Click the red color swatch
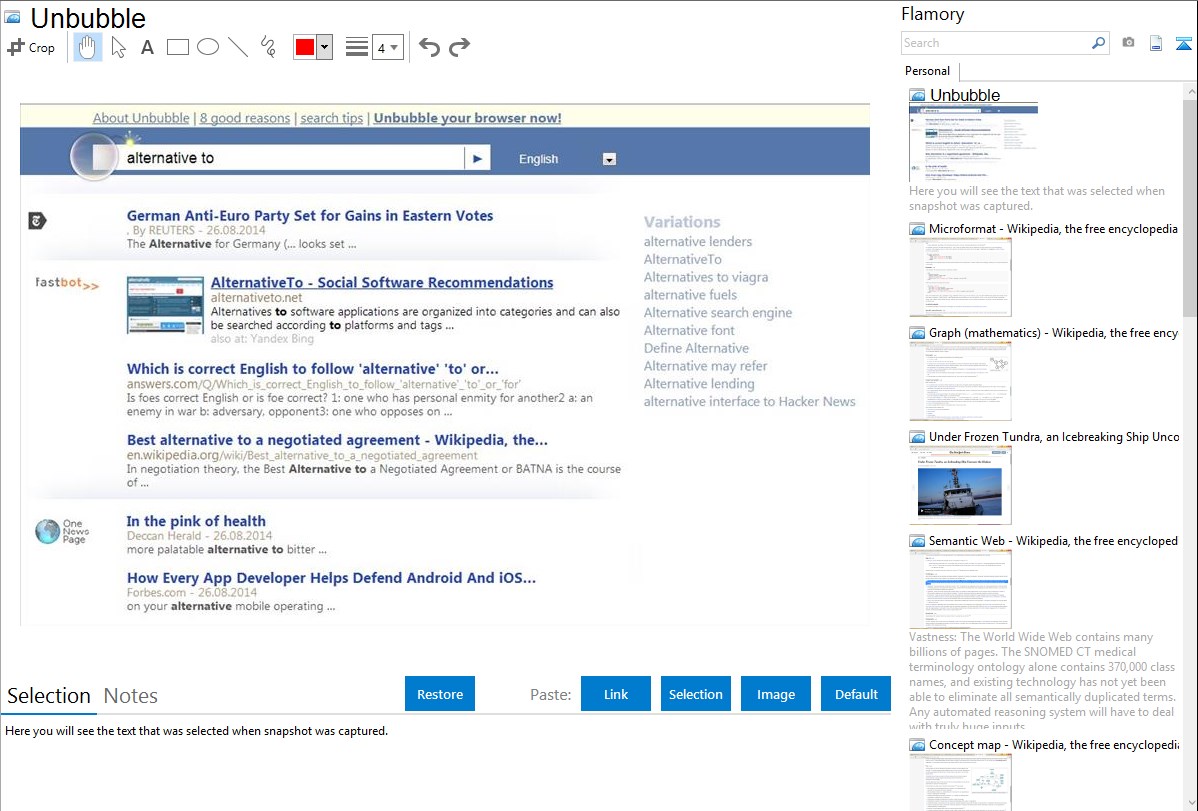 point(305,47)
